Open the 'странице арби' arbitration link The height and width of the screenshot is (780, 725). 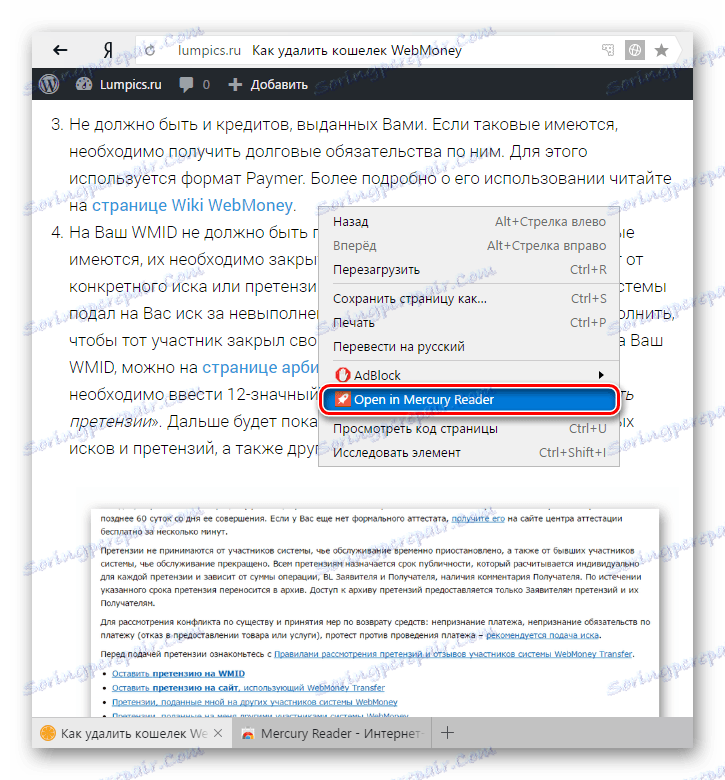click(260, 368)
